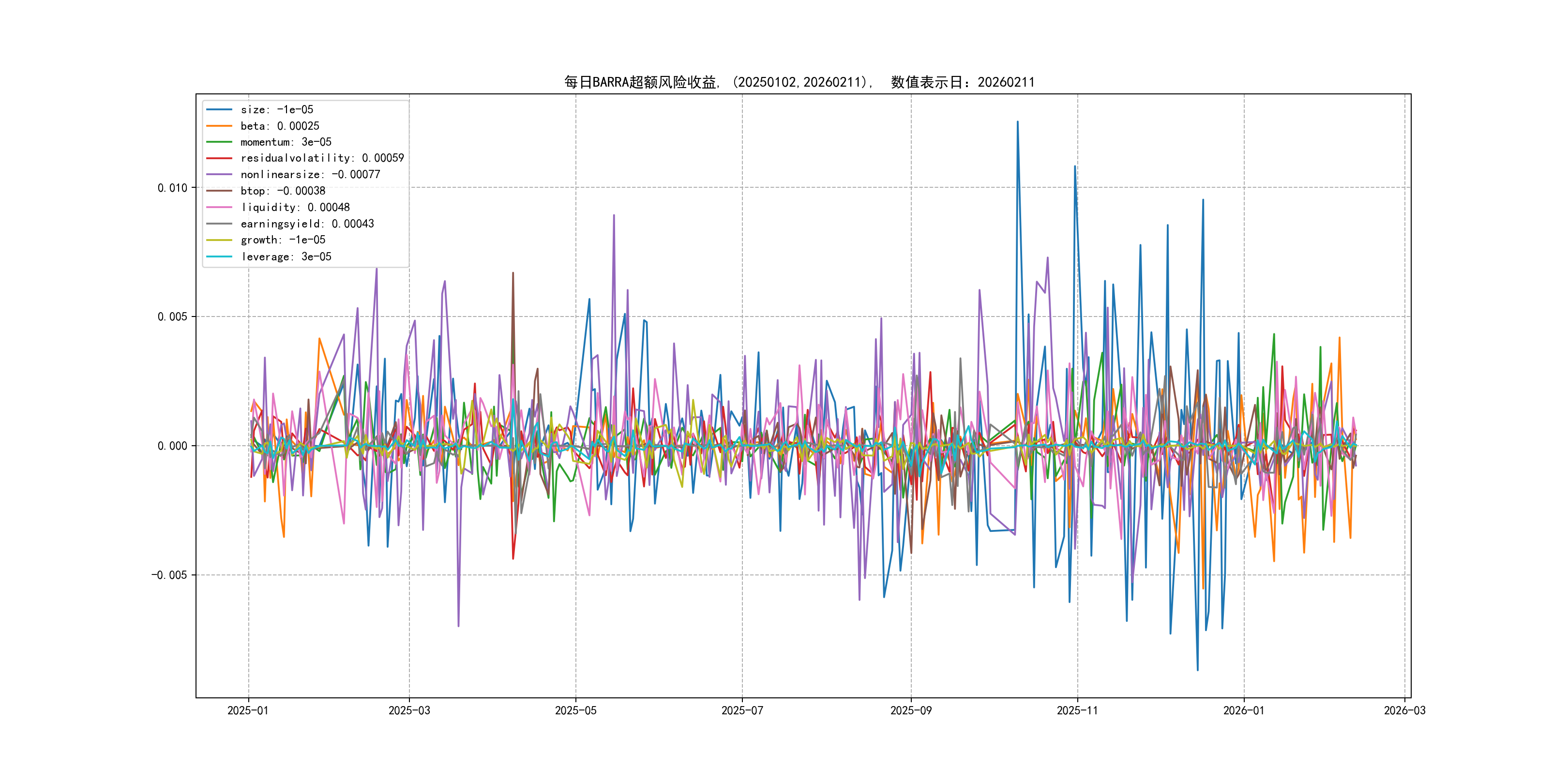Click the tallest blue size spike peak

point(1017,122)
